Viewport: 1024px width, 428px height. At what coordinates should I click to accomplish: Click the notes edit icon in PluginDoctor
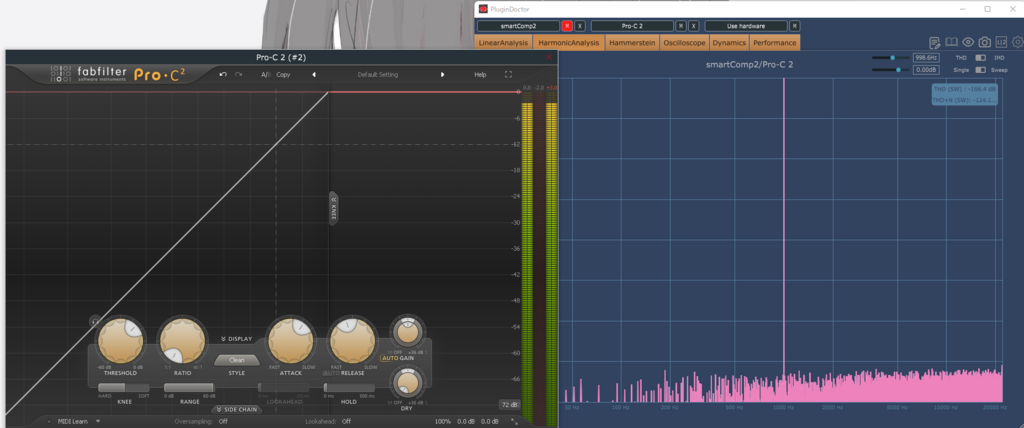935,42
